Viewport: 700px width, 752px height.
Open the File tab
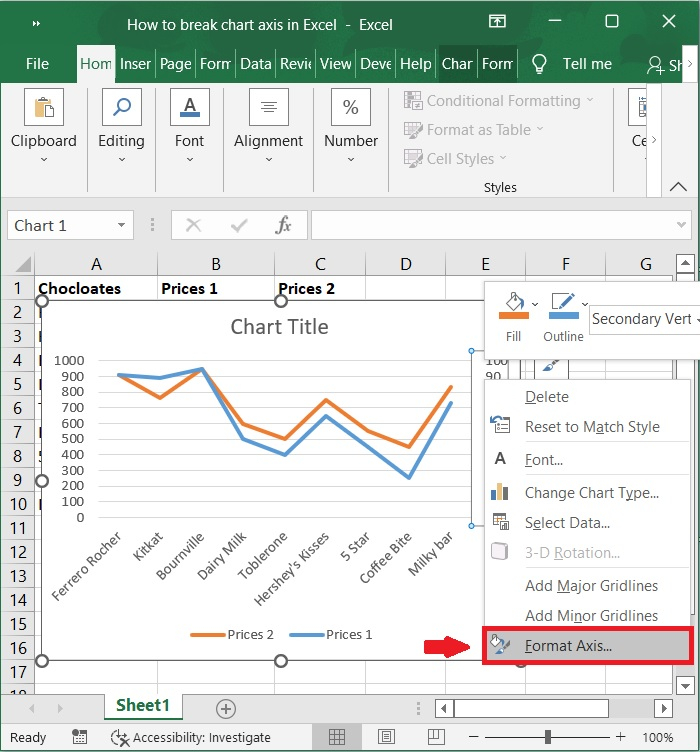37,64
